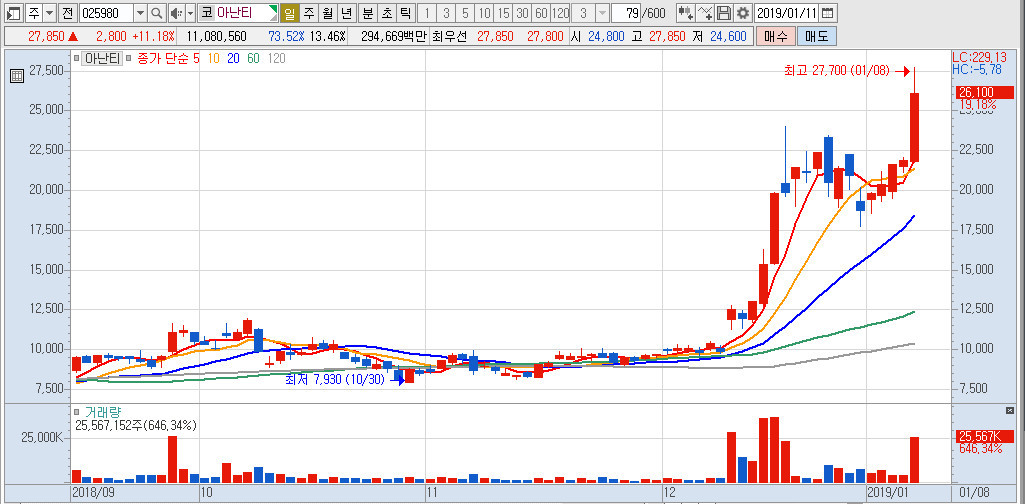Select the 일 daily period tab
The height and width of the screenshot is (504, 1025).
289,12
